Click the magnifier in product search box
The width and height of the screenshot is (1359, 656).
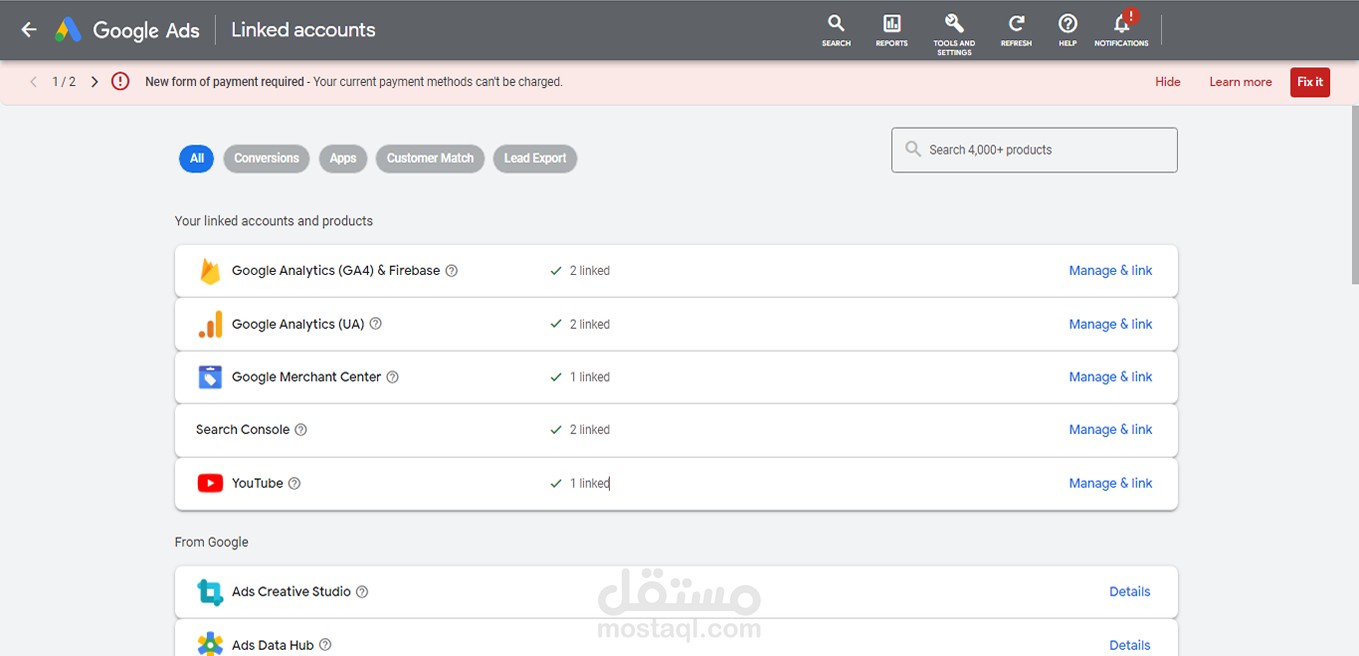click(x=912, y=149)
